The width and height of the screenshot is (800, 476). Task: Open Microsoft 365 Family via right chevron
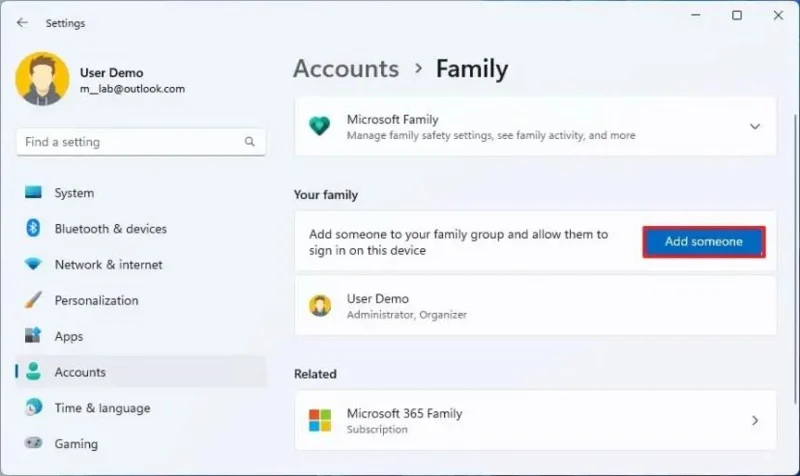click(755, 420)
